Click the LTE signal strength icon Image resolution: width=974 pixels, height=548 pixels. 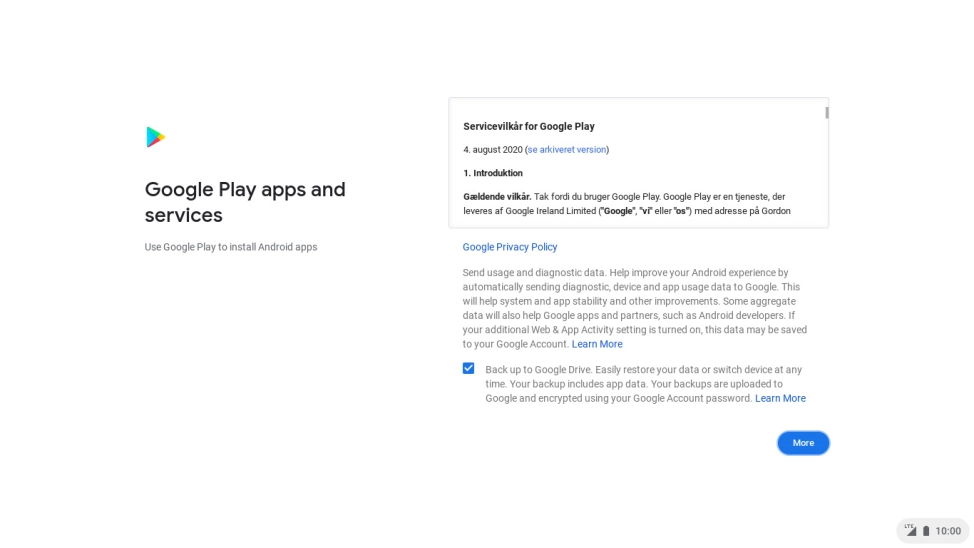point(910,530)
